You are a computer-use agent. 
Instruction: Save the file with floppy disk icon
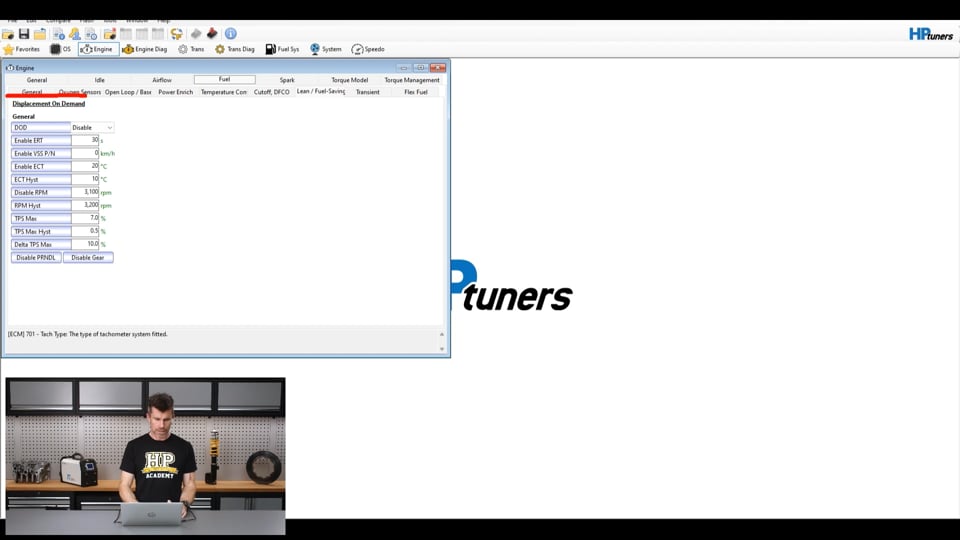click(x=24, y=34)
